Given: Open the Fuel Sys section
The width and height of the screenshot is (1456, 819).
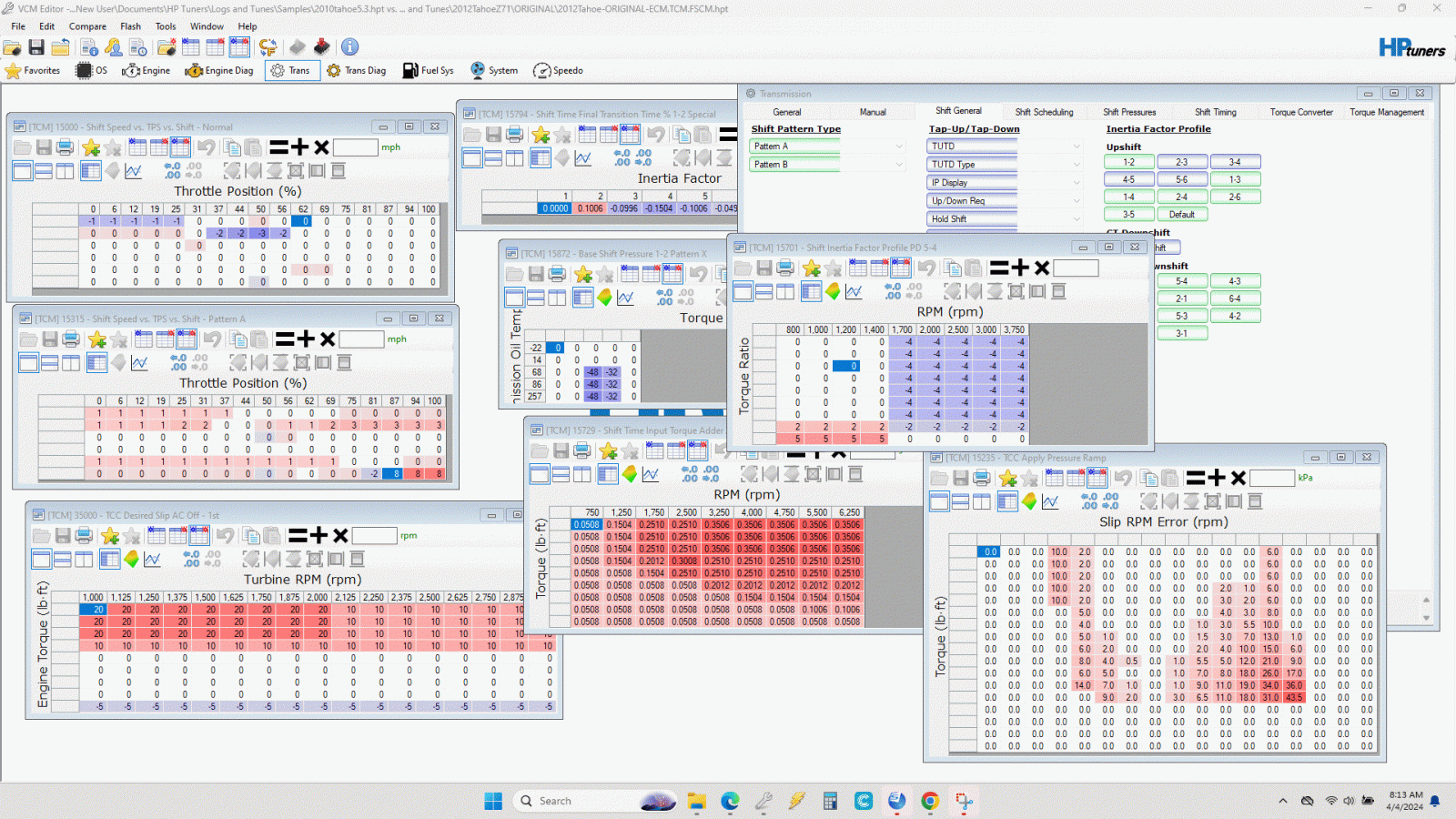Looking at the screenshot, I should click(x=429, y=70).
